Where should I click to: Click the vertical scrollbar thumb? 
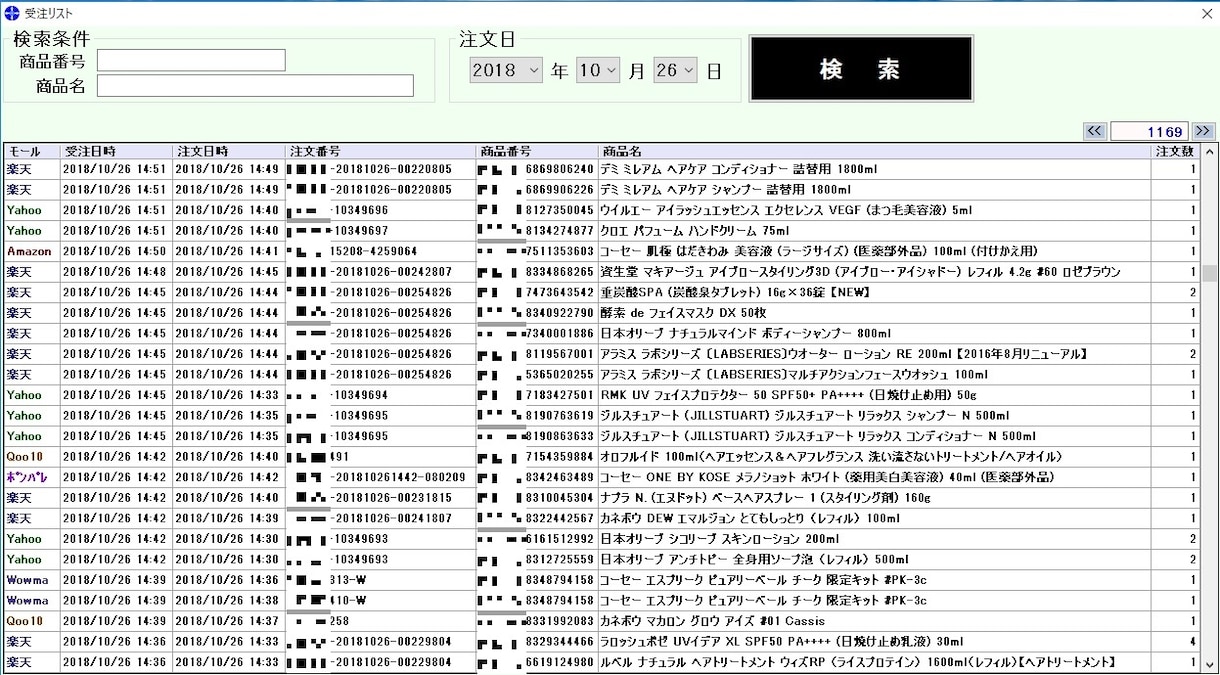tap(1209, 274)
